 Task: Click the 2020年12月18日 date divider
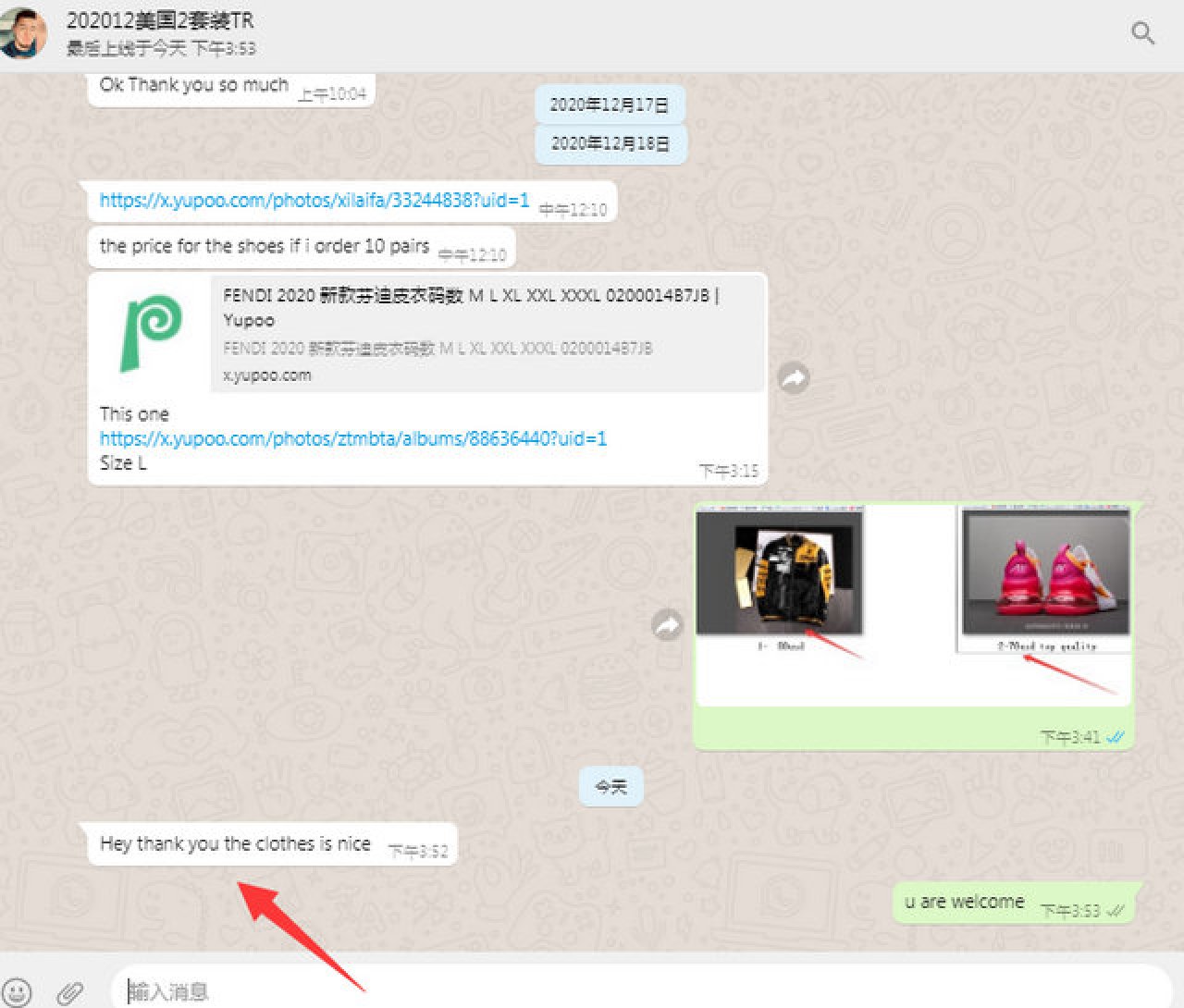pyautogui.click(x=610, y=144)
